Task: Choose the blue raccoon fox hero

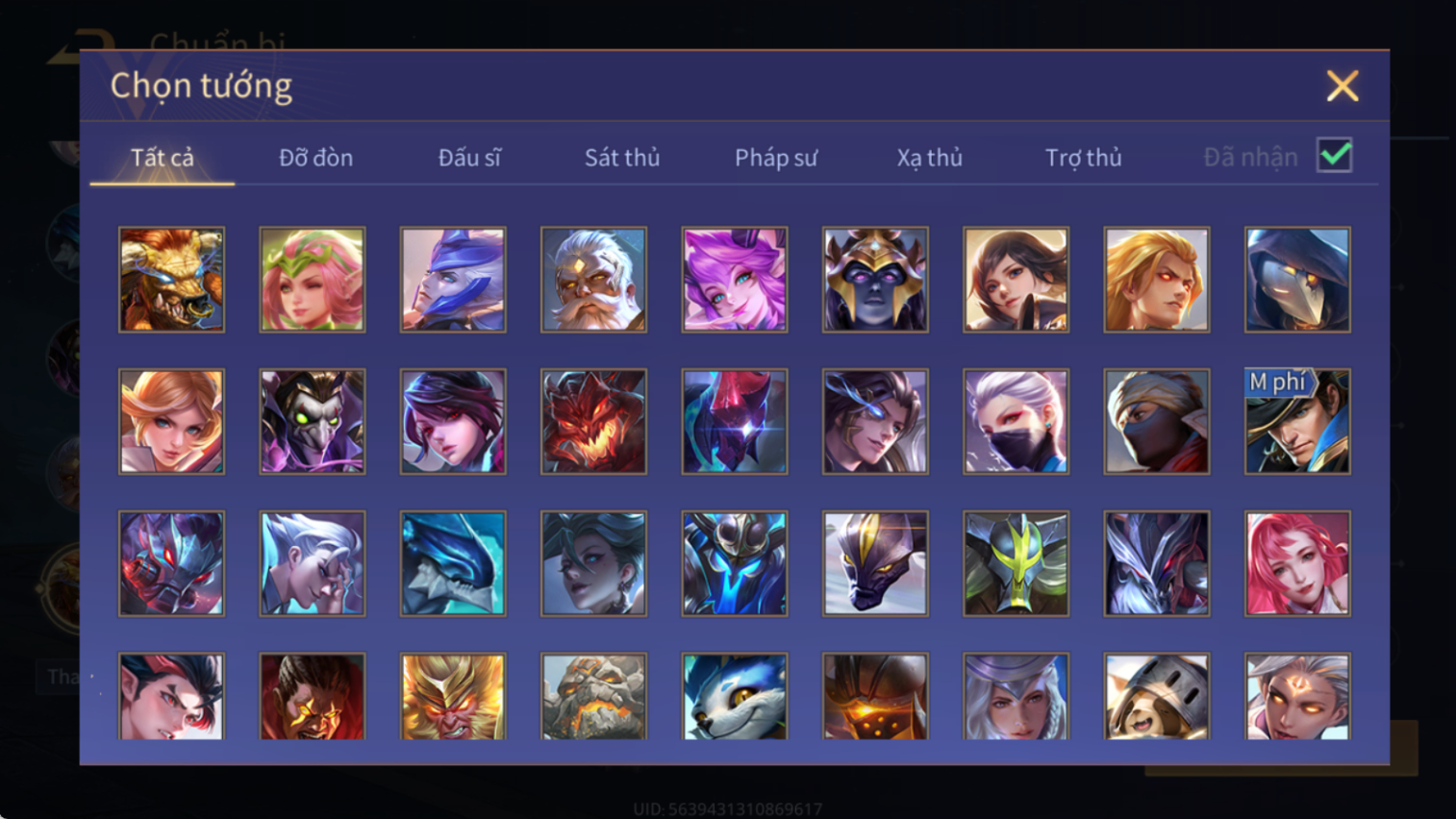Action: 735,697
